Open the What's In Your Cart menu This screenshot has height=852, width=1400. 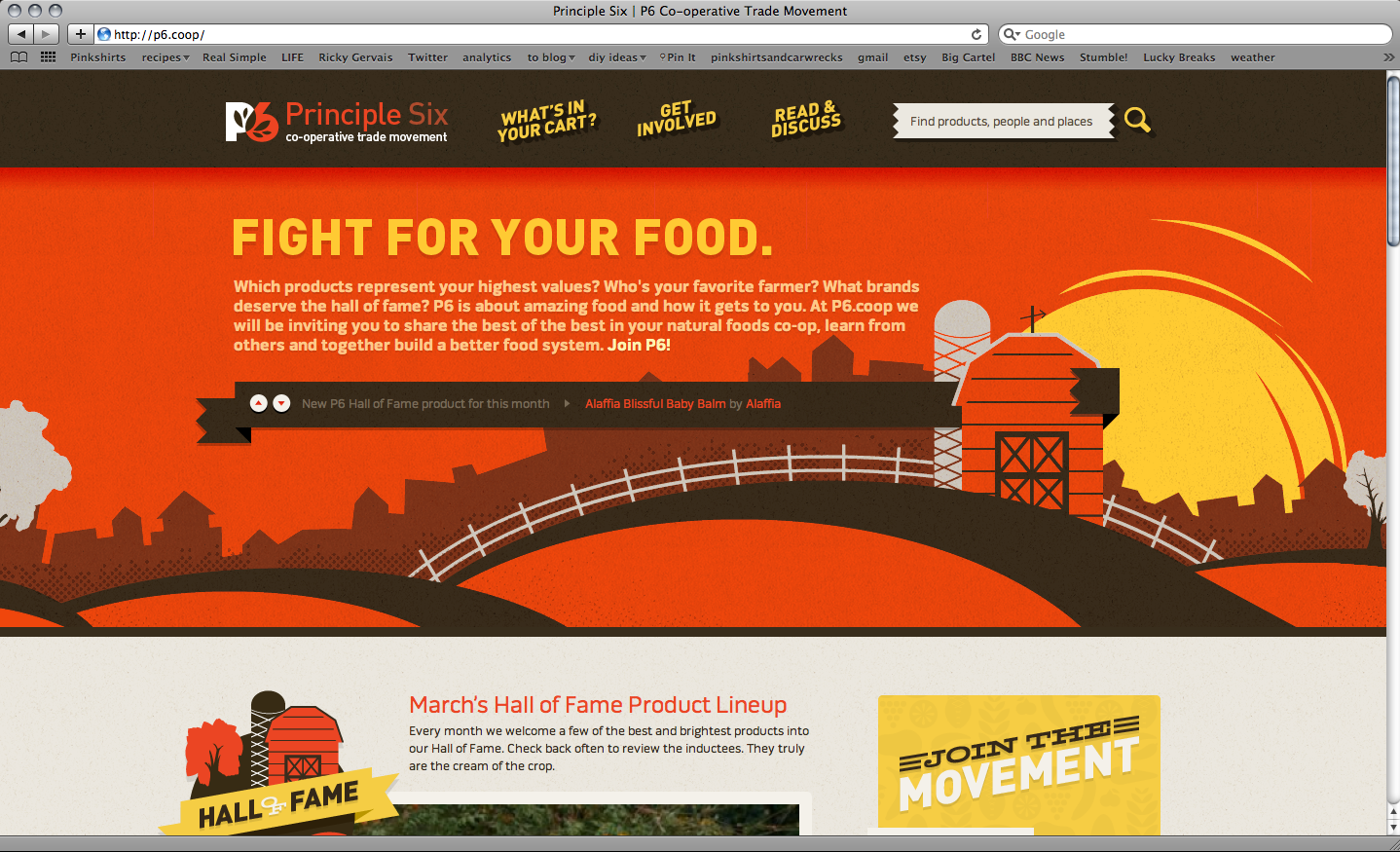[546, 121]
